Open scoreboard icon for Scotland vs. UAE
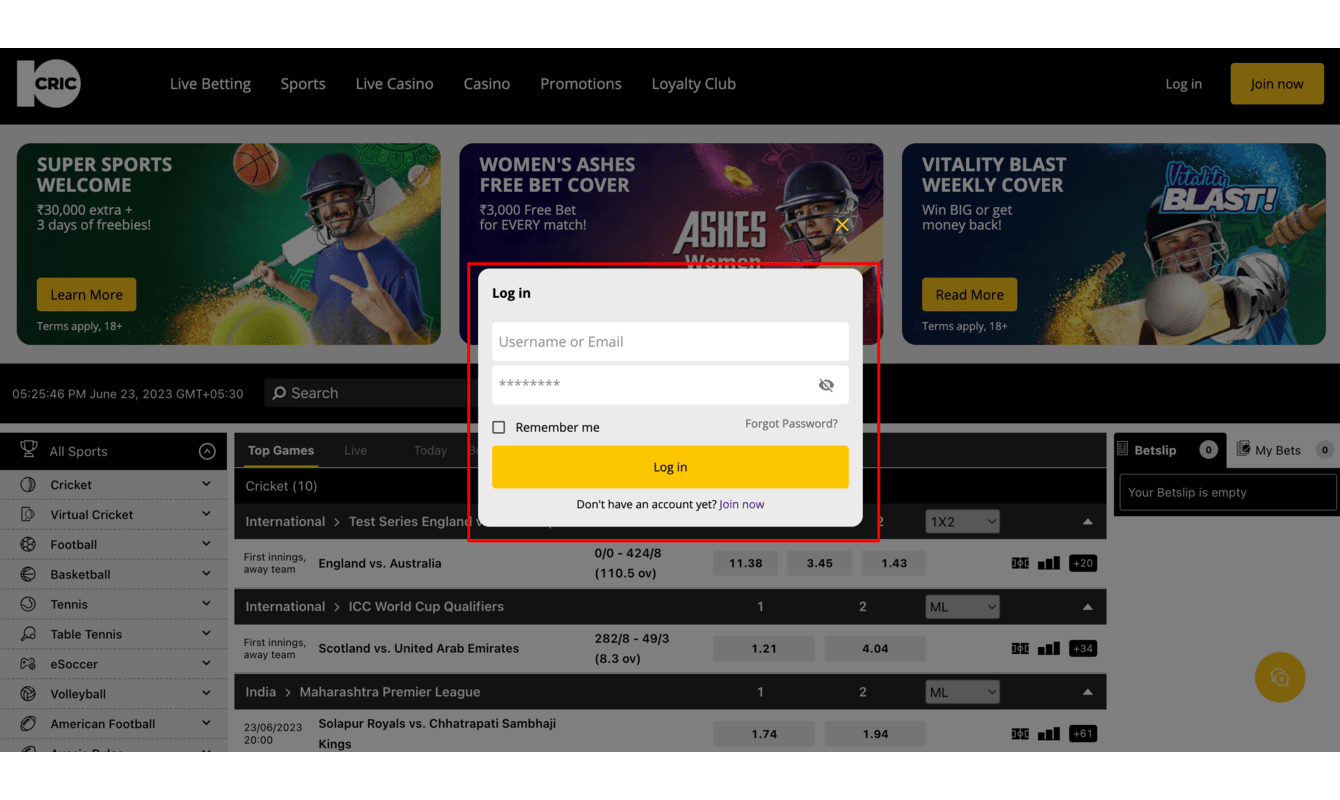The width and height of the screenshot is (1340, 800). [1020, 648]
